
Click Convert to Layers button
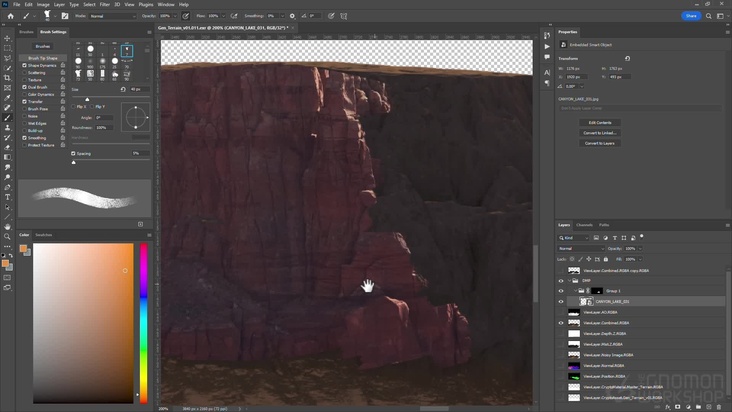600,143
